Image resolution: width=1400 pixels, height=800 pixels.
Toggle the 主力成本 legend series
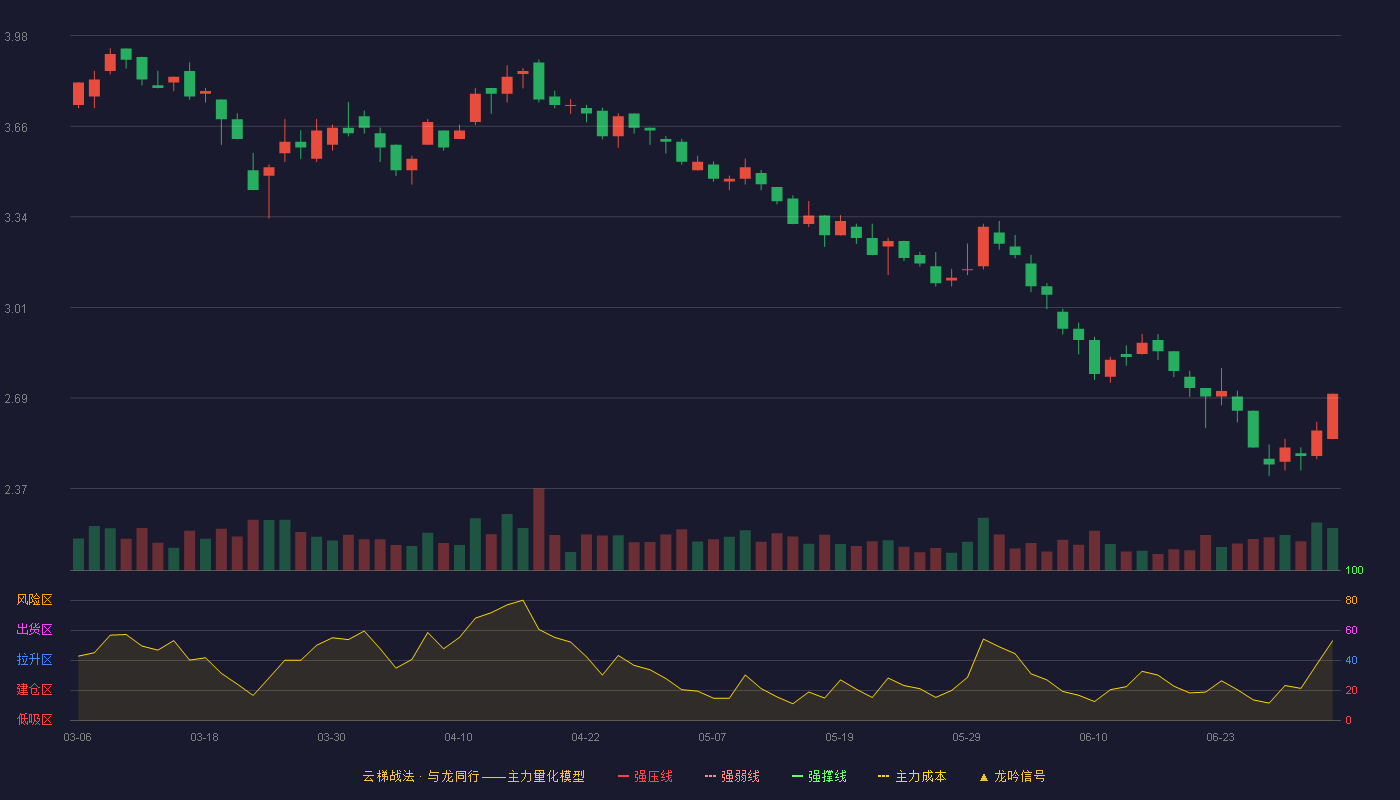[912, 776]
